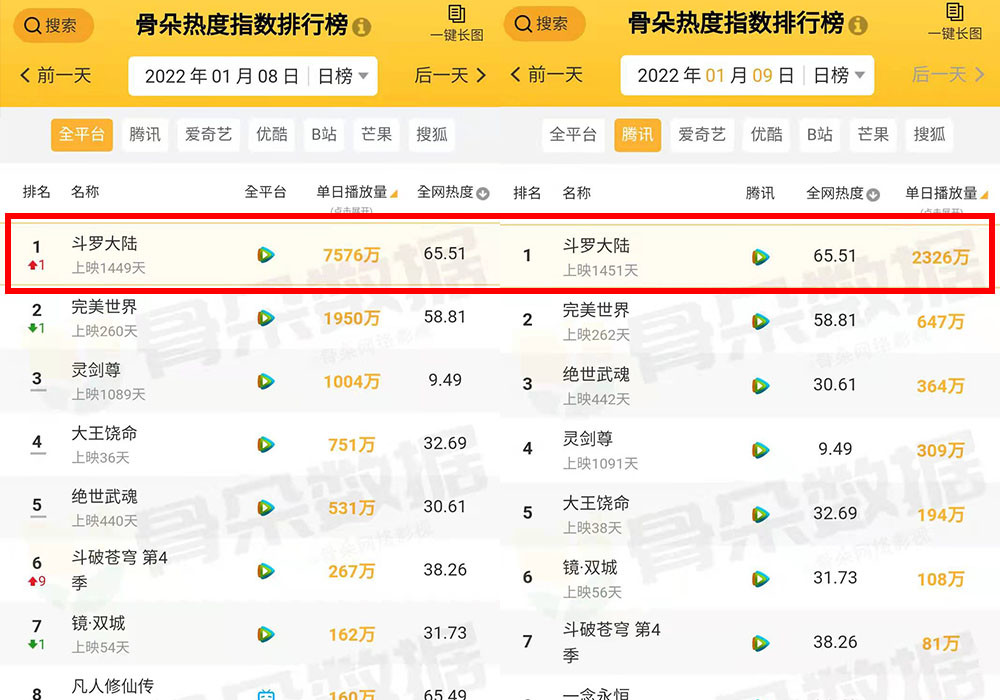Screen dimensions: 1000x700
Task: Click the right panel search button
Action: (x=544, y=24)
